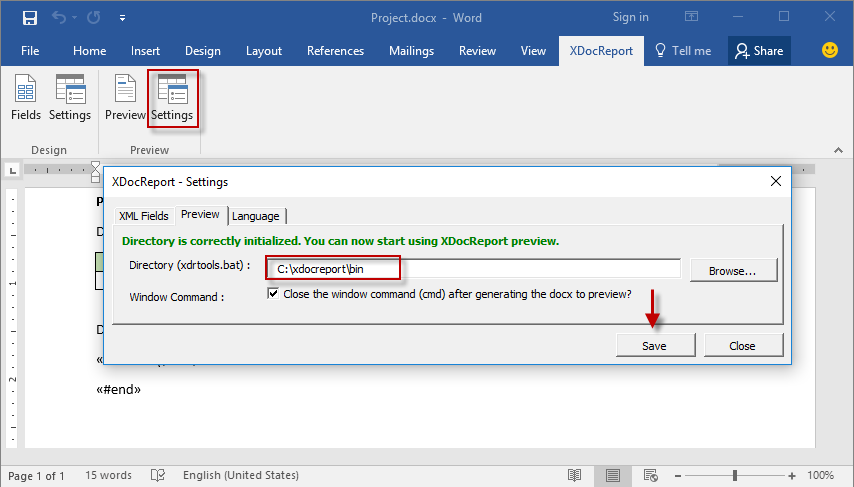Click the Close button in Settings dialog

[742, 345]
